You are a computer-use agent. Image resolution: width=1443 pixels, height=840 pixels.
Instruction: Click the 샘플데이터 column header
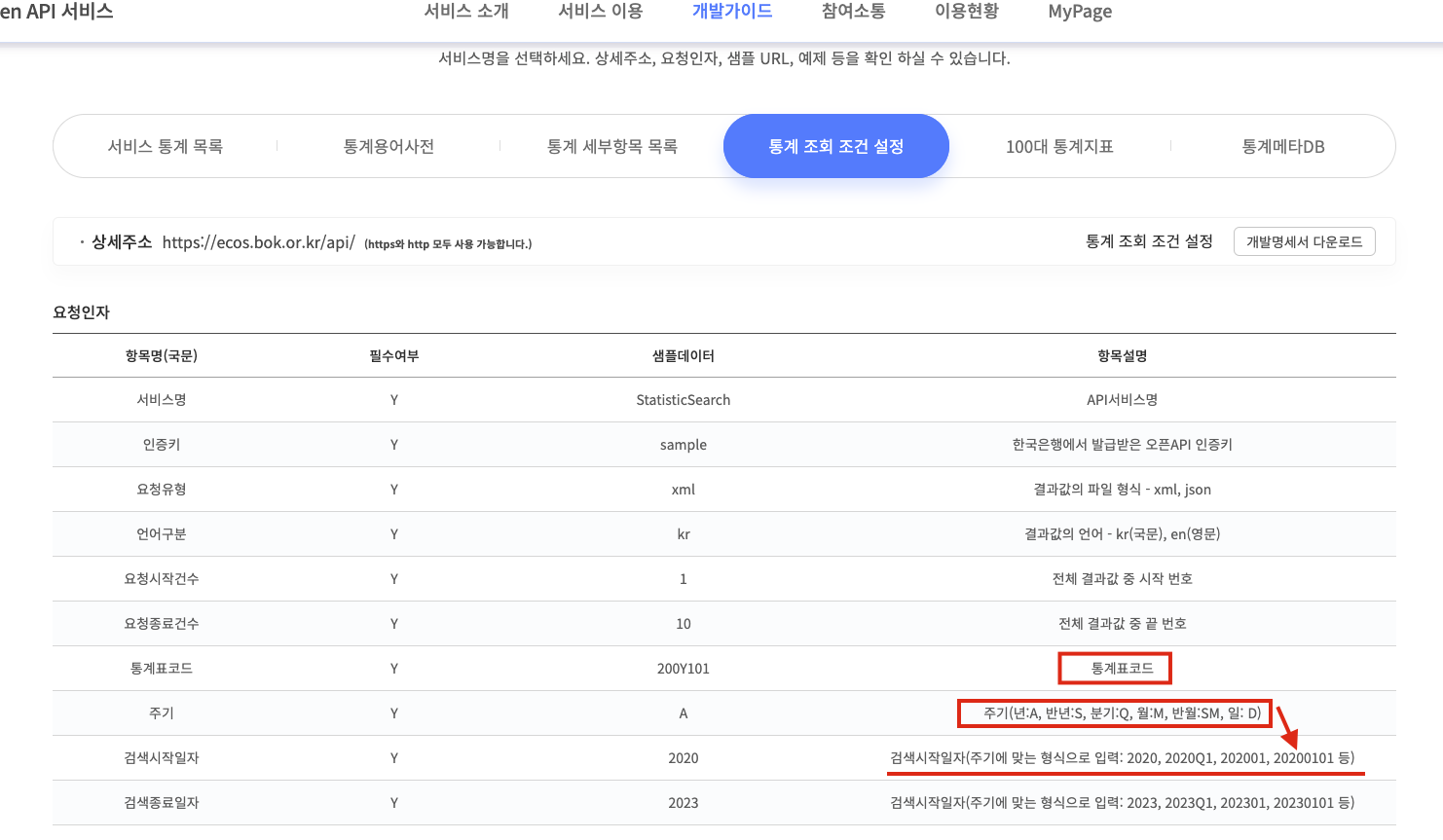pyautogui.click(x=684, y=356)
